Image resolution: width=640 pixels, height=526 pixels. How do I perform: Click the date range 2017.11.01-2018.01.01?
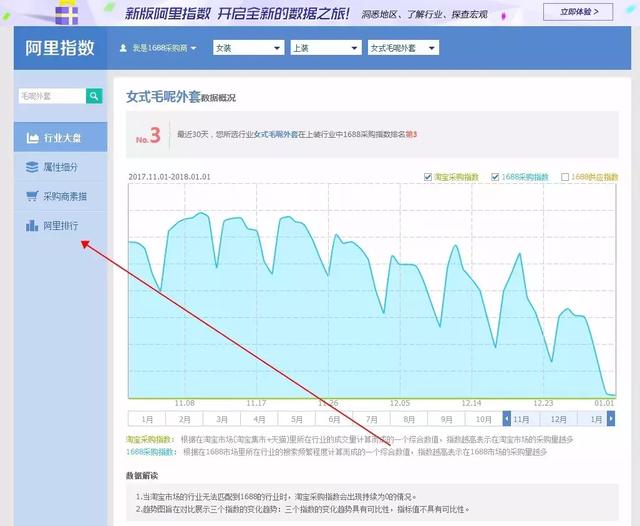(169, 177)
